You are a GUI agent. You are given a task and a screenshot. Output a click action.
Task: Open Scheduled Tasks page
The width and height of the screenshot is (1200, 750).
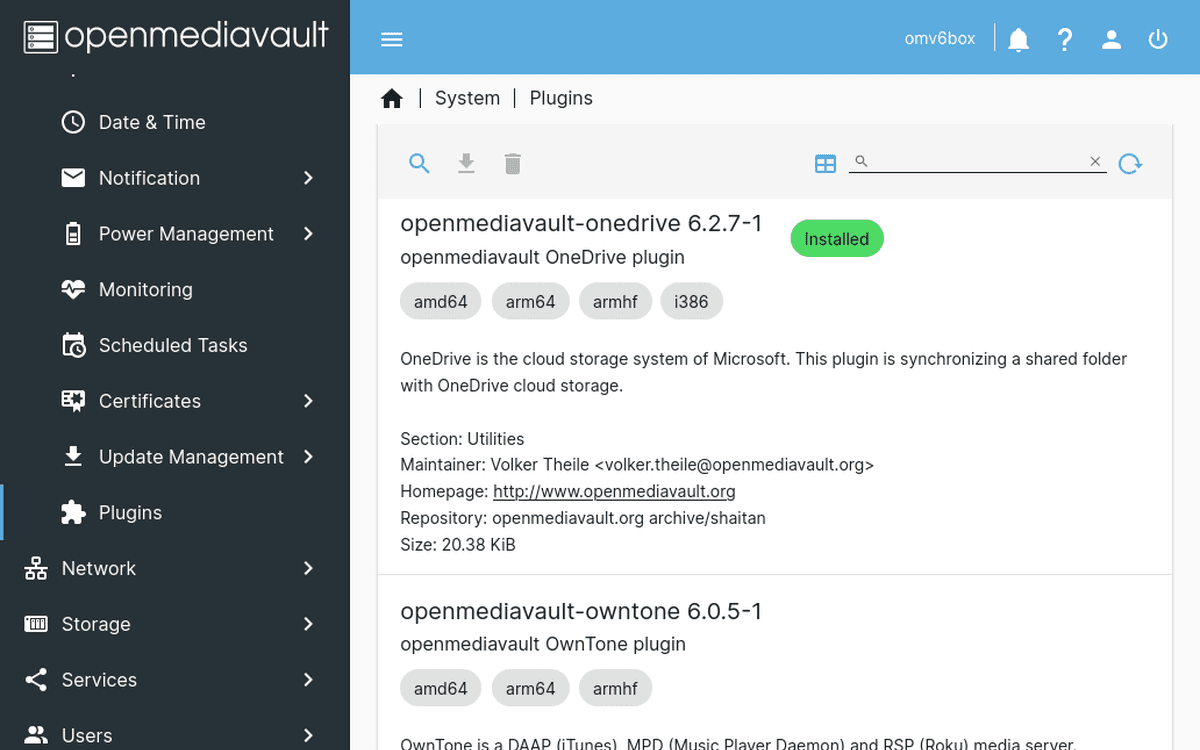pos(175,345)
